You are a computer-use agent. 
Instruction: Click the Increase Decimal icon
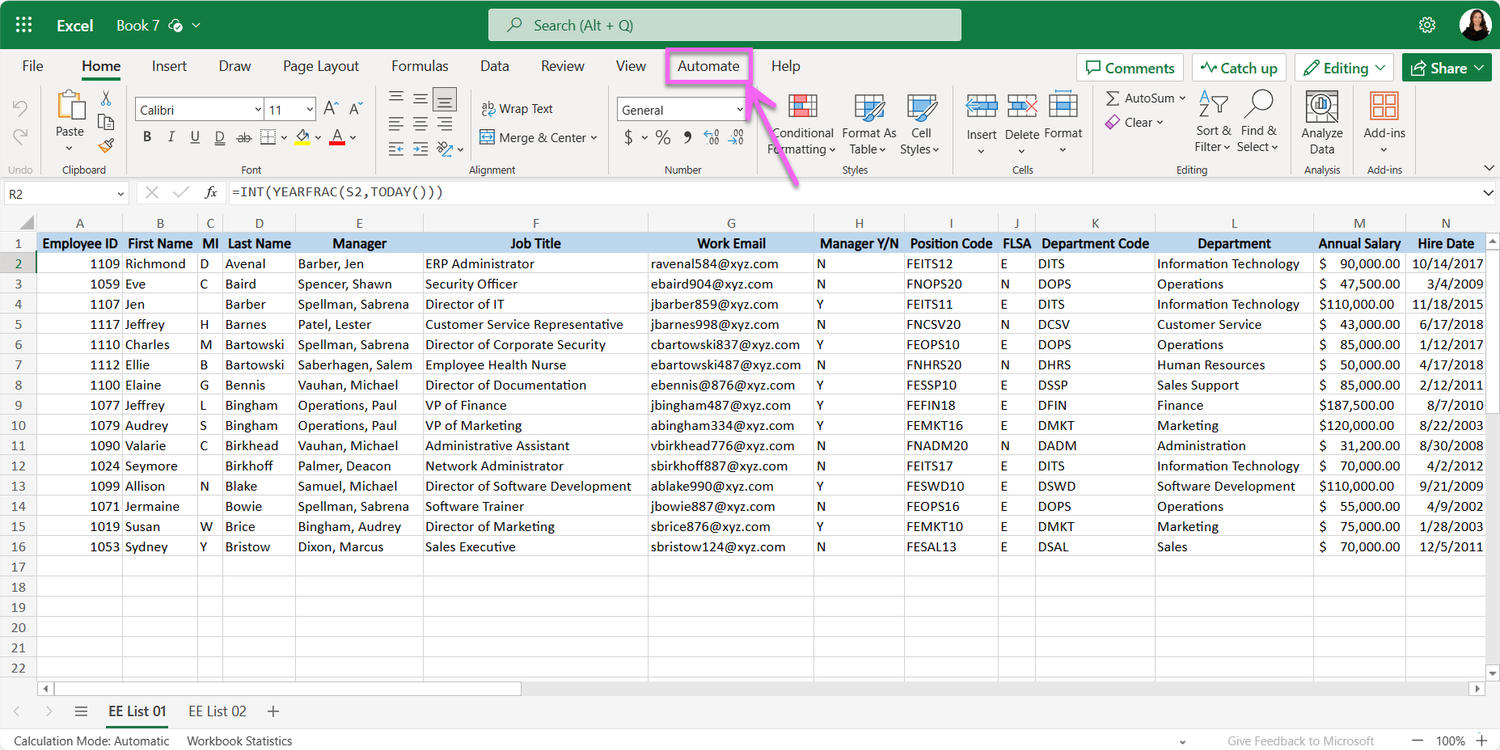point(710,137)
